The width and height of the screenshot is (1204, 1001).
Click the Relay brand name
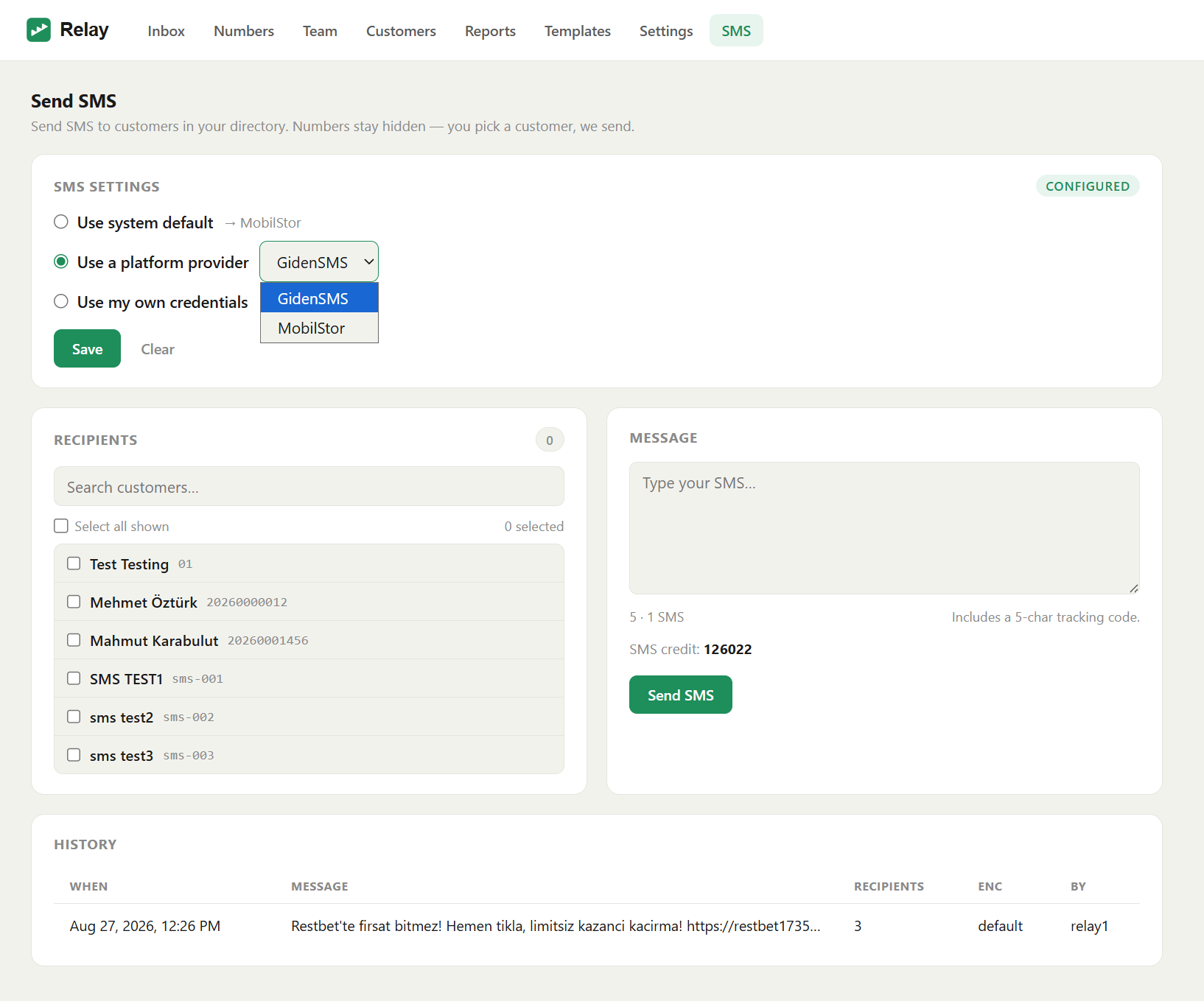coord(84,29)
